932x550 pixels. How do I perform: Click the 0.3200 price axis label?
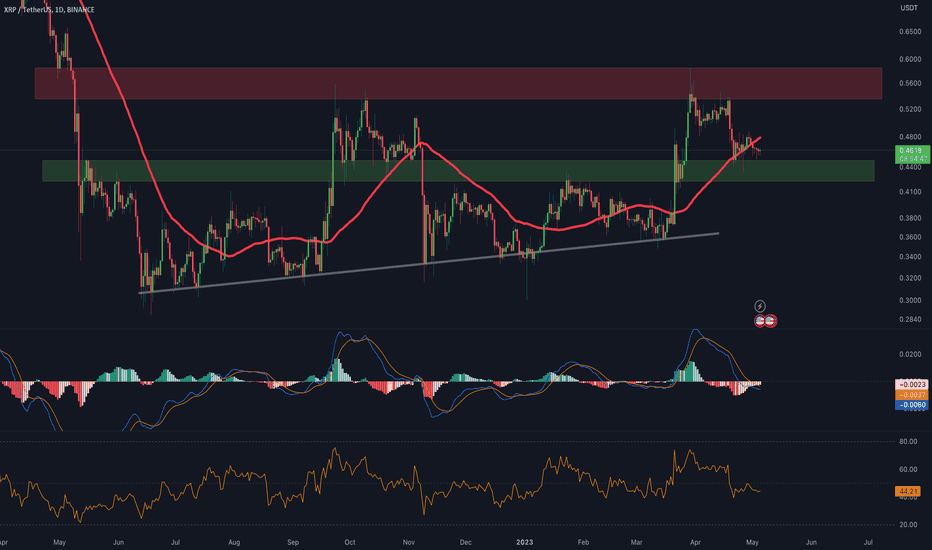(910, 278)
